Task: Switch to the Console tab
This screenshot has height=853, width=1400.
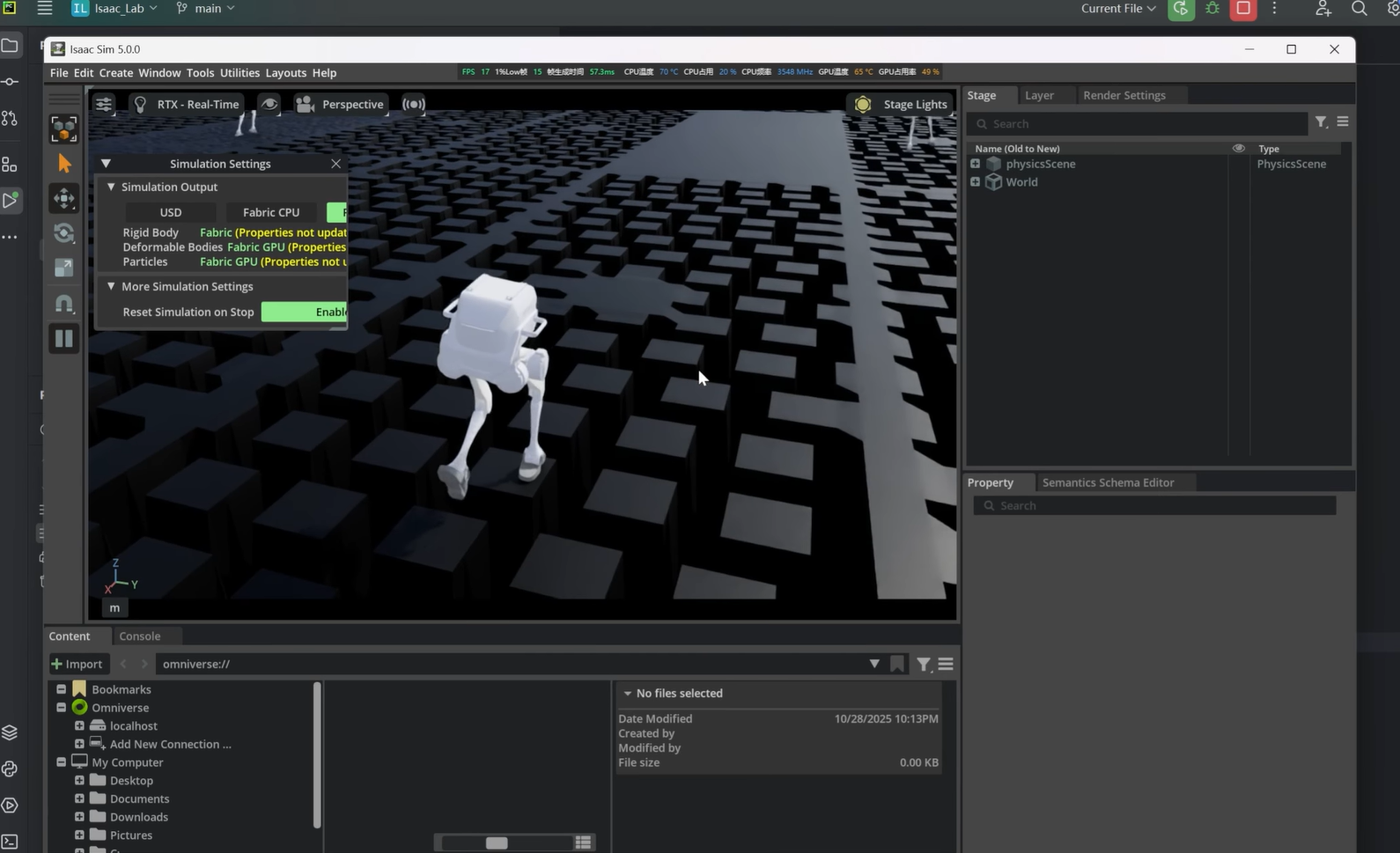Action: [140, 636]
